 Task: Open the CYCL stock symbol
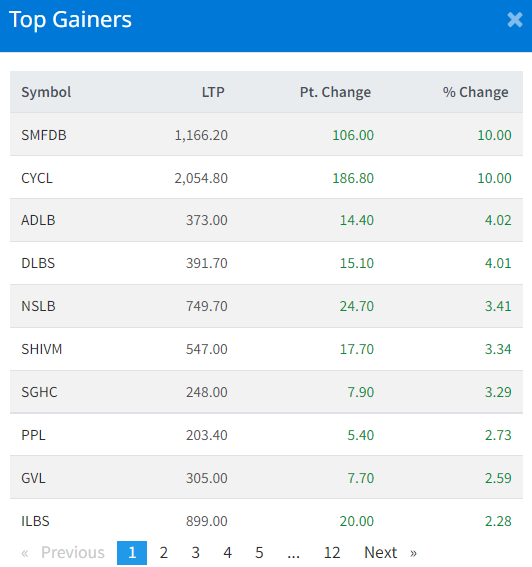37,178
